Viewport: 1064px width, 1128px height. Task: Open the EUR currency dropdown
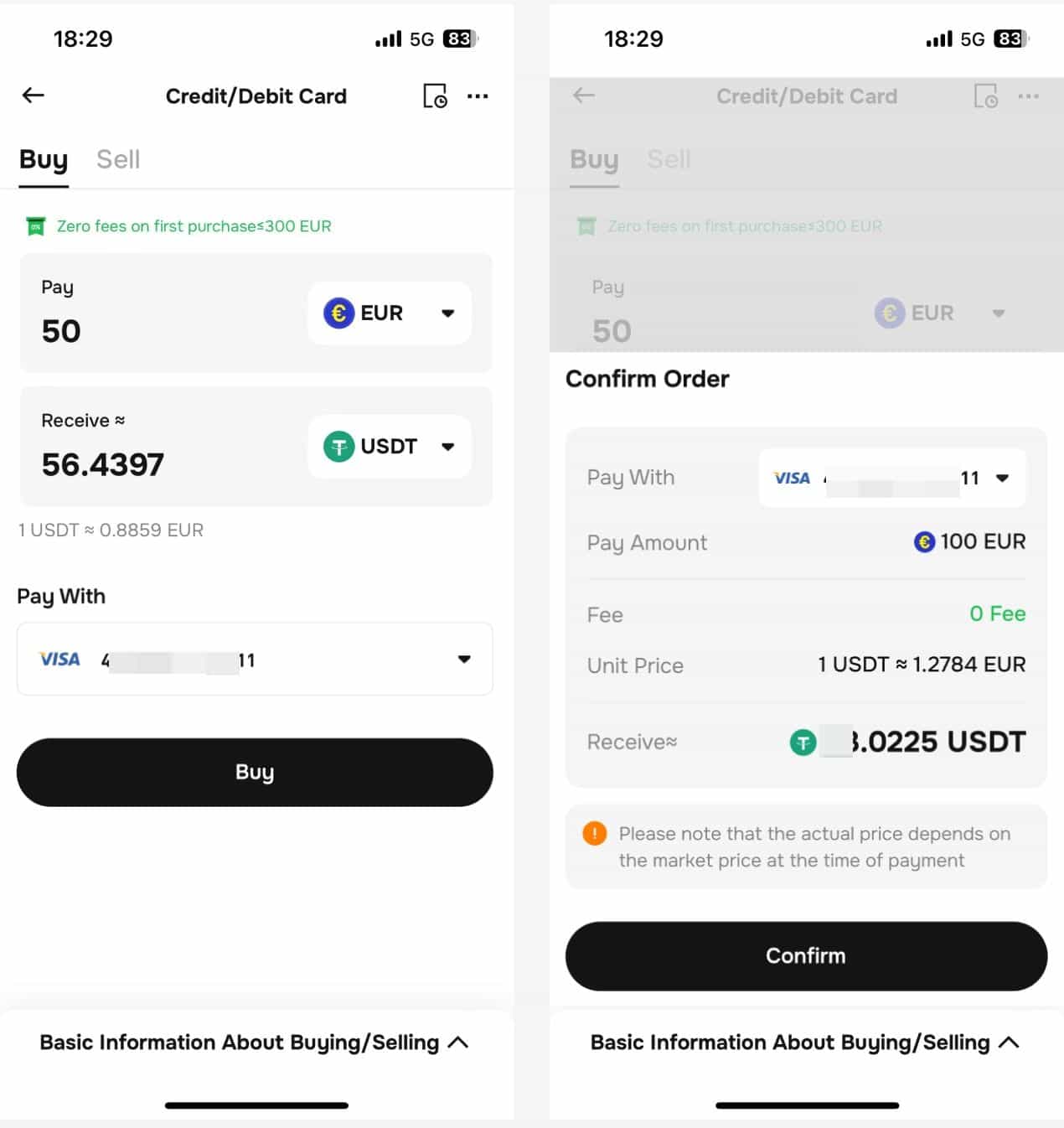[x=390, y=313]
